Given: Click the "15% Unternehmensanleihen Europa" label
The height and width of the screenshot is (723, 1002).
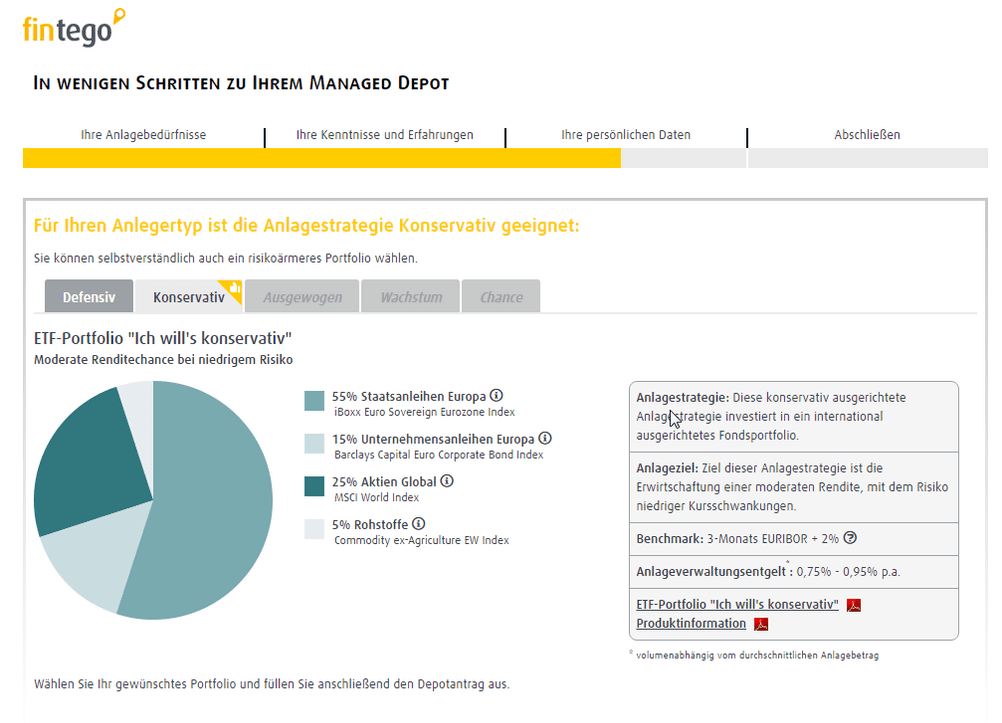Looking at the screenshot, I should (433, 439).
